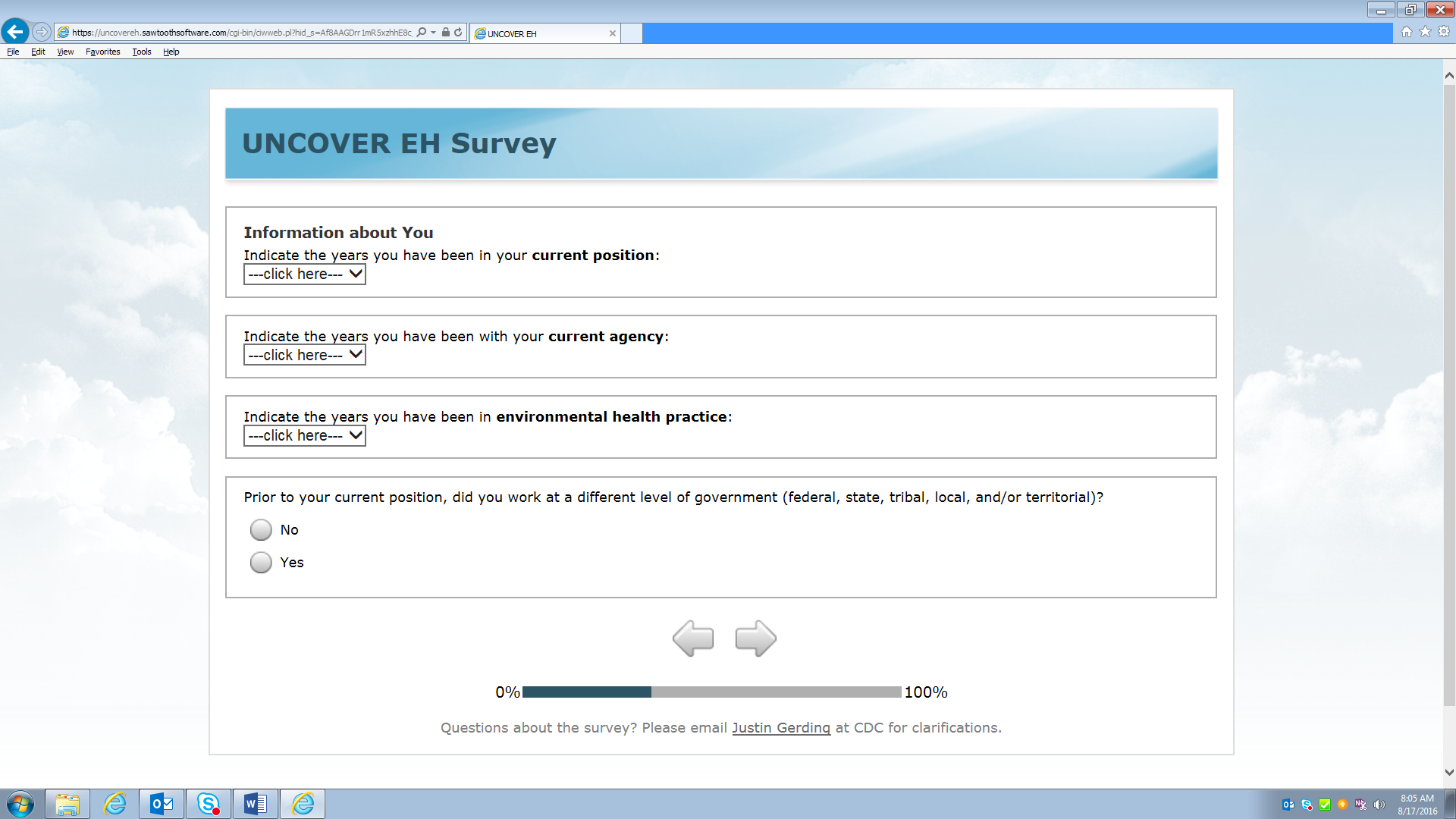This screenshot has width=1456, height=819.
Task: Open browser settings gear icon
Action: pos(1444,32)
